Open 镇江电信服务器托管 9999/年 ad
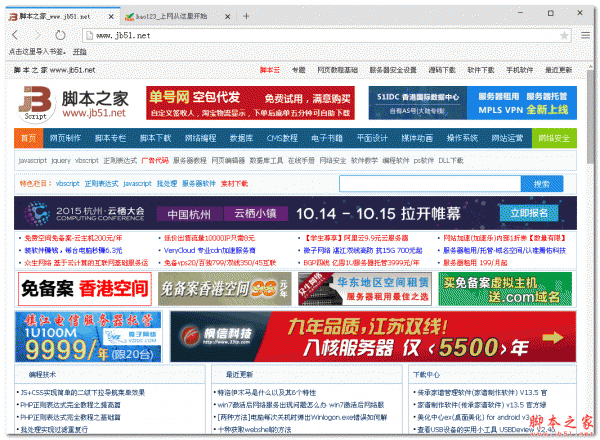Viewport: 600px width, 440px height. (x=88, y=337)
